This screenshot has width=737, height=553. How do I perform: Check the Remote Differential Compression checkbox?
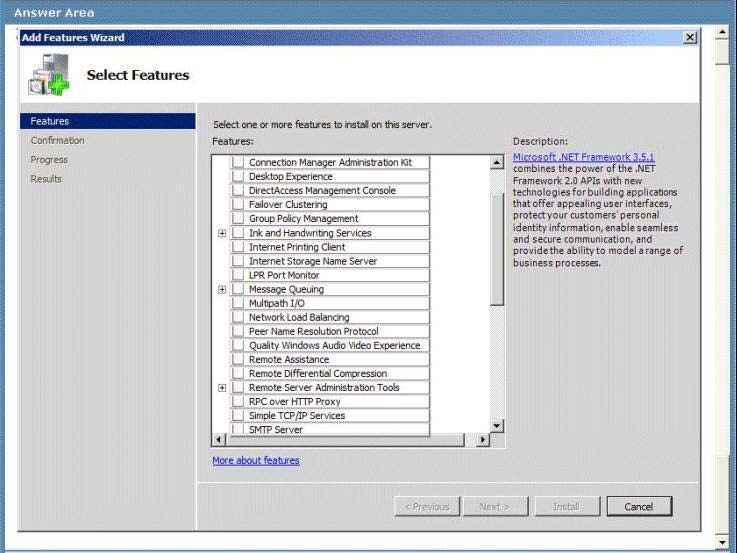pyautogui.click(x=238, y=374)
